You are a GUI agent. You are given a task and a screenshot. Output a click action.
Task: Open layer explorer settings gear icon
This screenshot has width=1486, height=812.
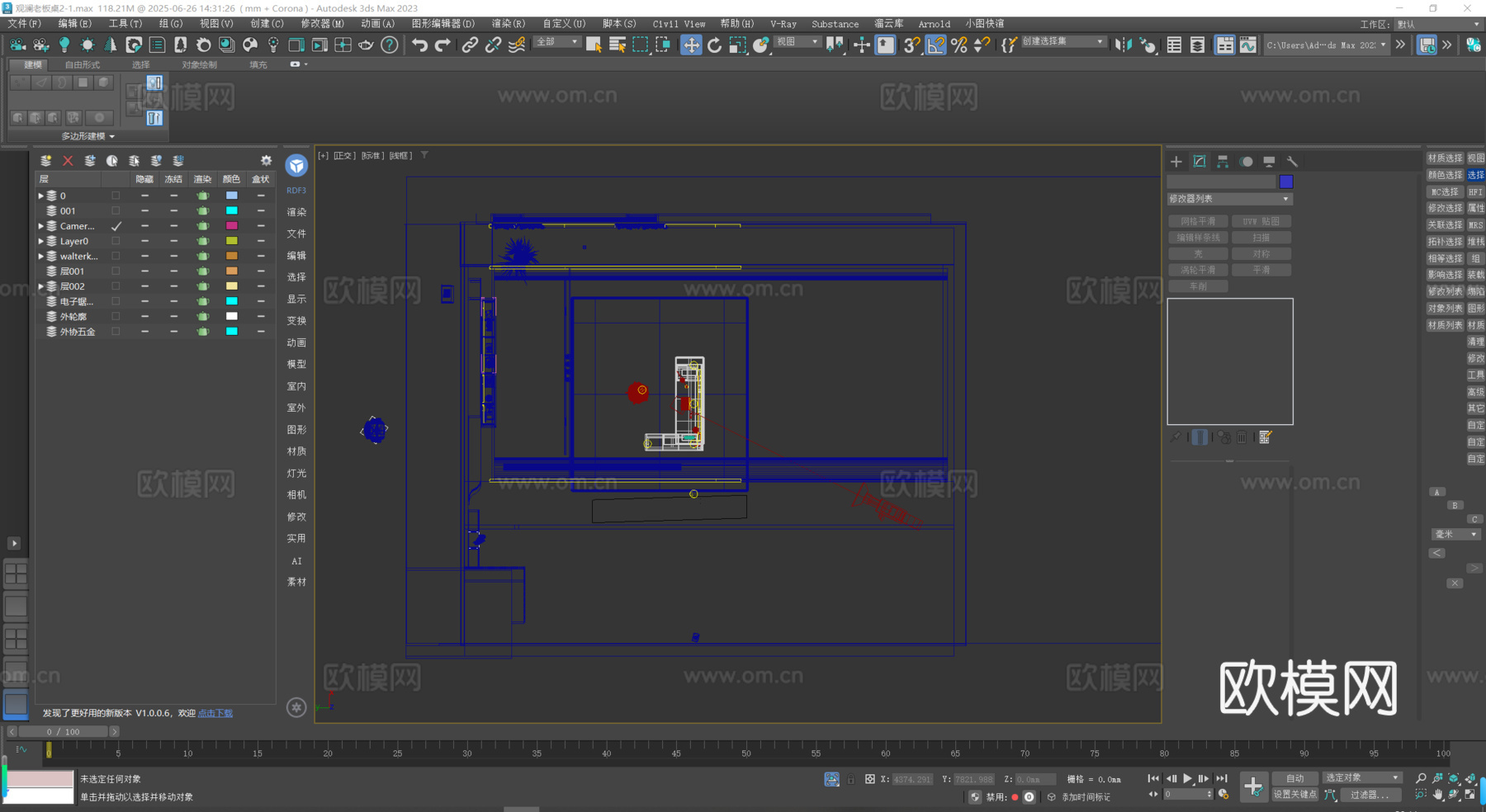266,160
